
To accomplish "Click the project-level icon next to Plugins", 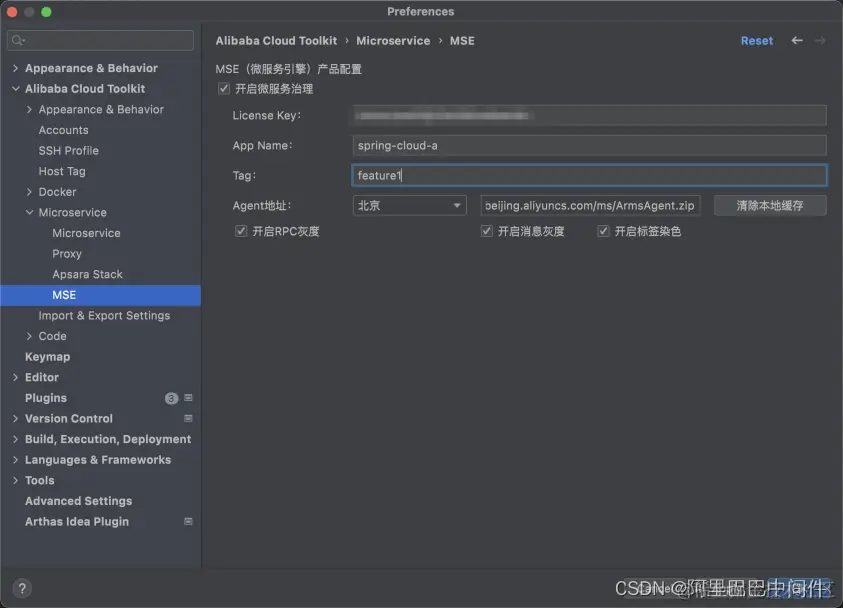I will [188, 398].
